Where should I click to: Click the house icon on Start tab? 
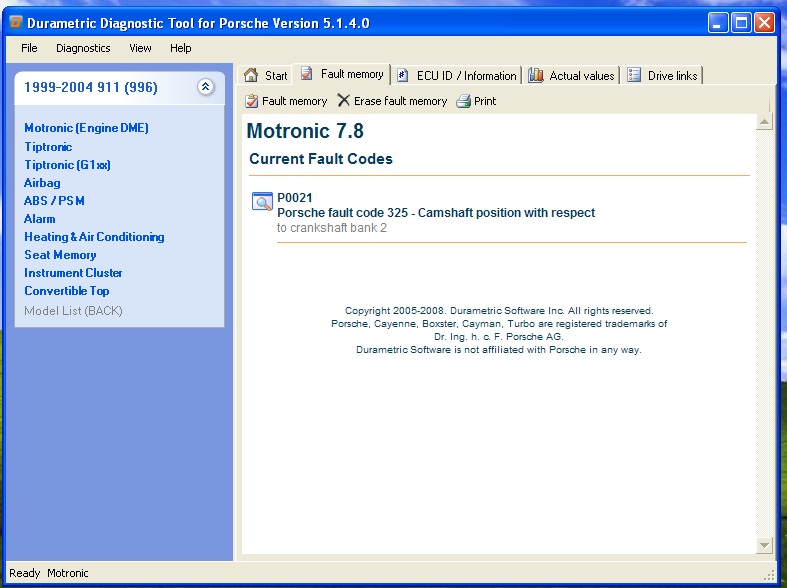(x=251, y=75)
